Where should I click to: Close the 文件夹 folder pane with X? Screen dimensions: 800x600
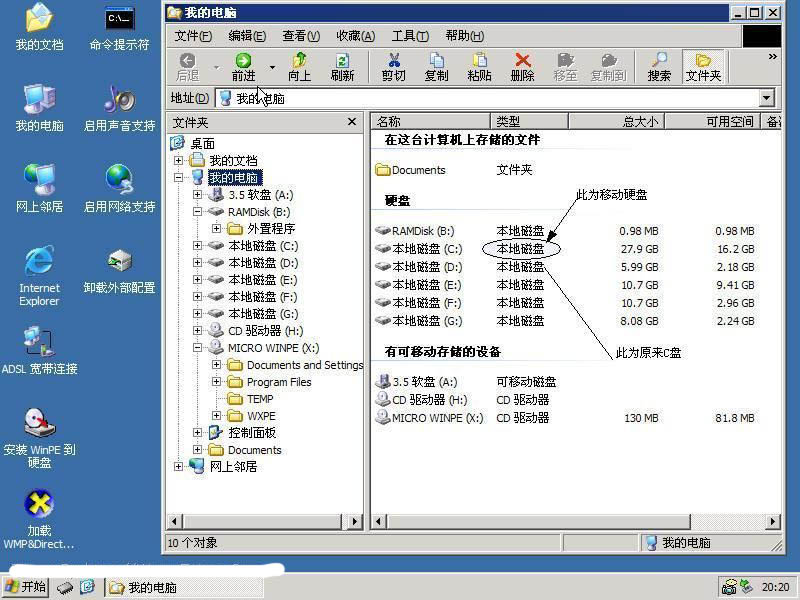(352, 122)
